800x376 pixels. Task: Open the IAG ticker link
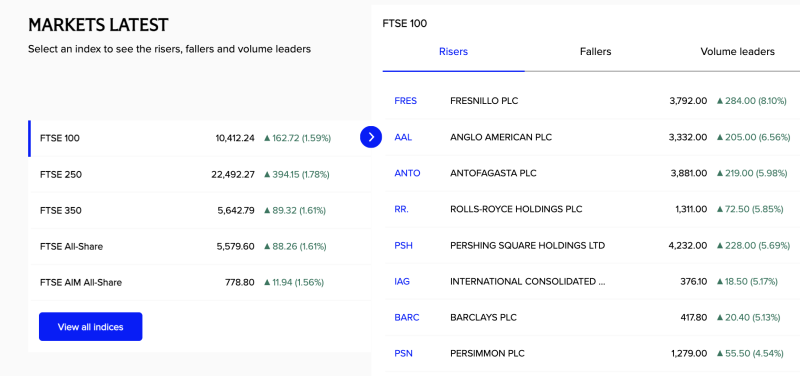coord(402,282)
